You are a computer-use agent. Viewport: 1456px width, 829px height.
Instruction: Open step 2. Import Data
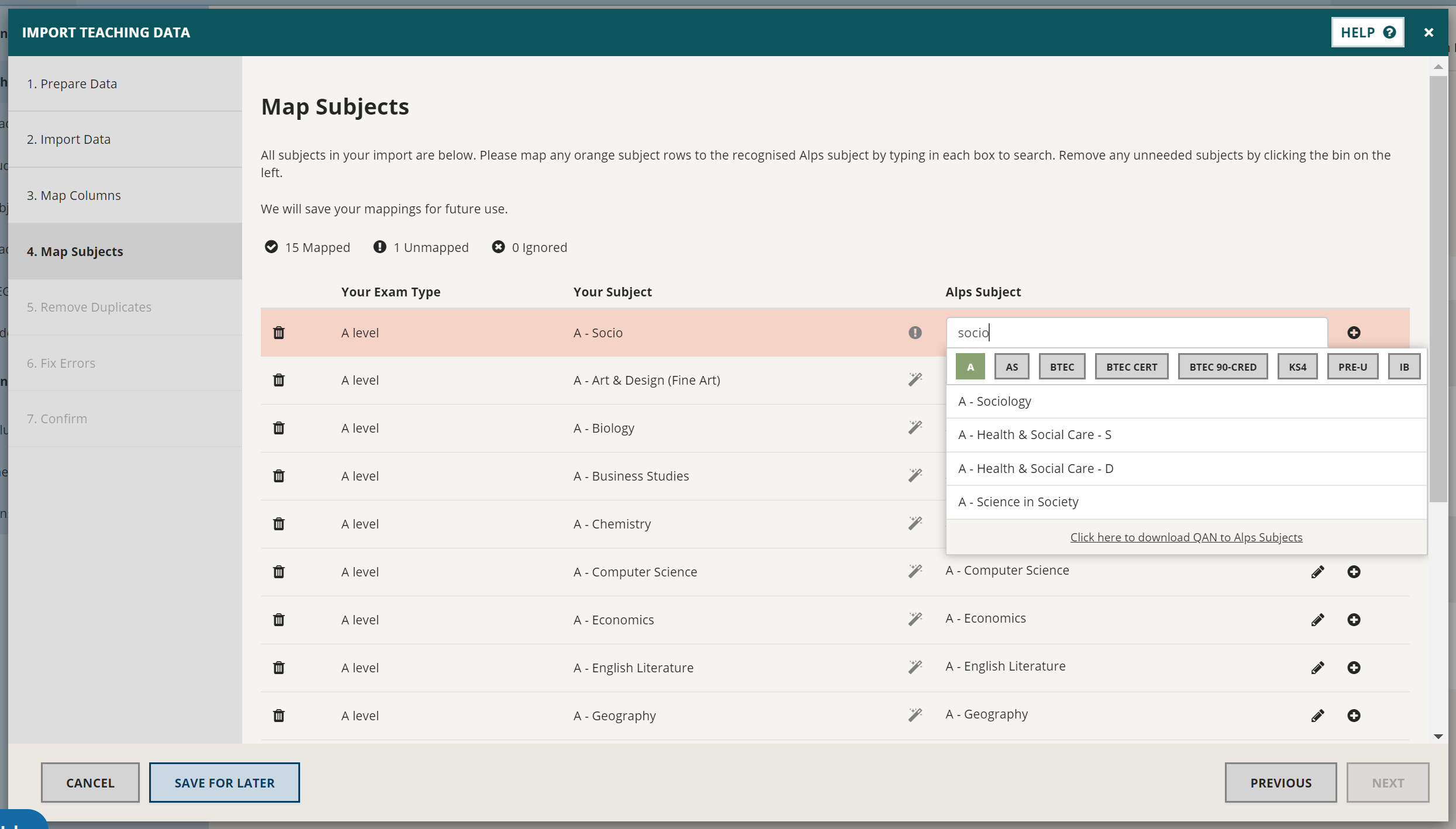pyautogui.click(x=125, y=139)
